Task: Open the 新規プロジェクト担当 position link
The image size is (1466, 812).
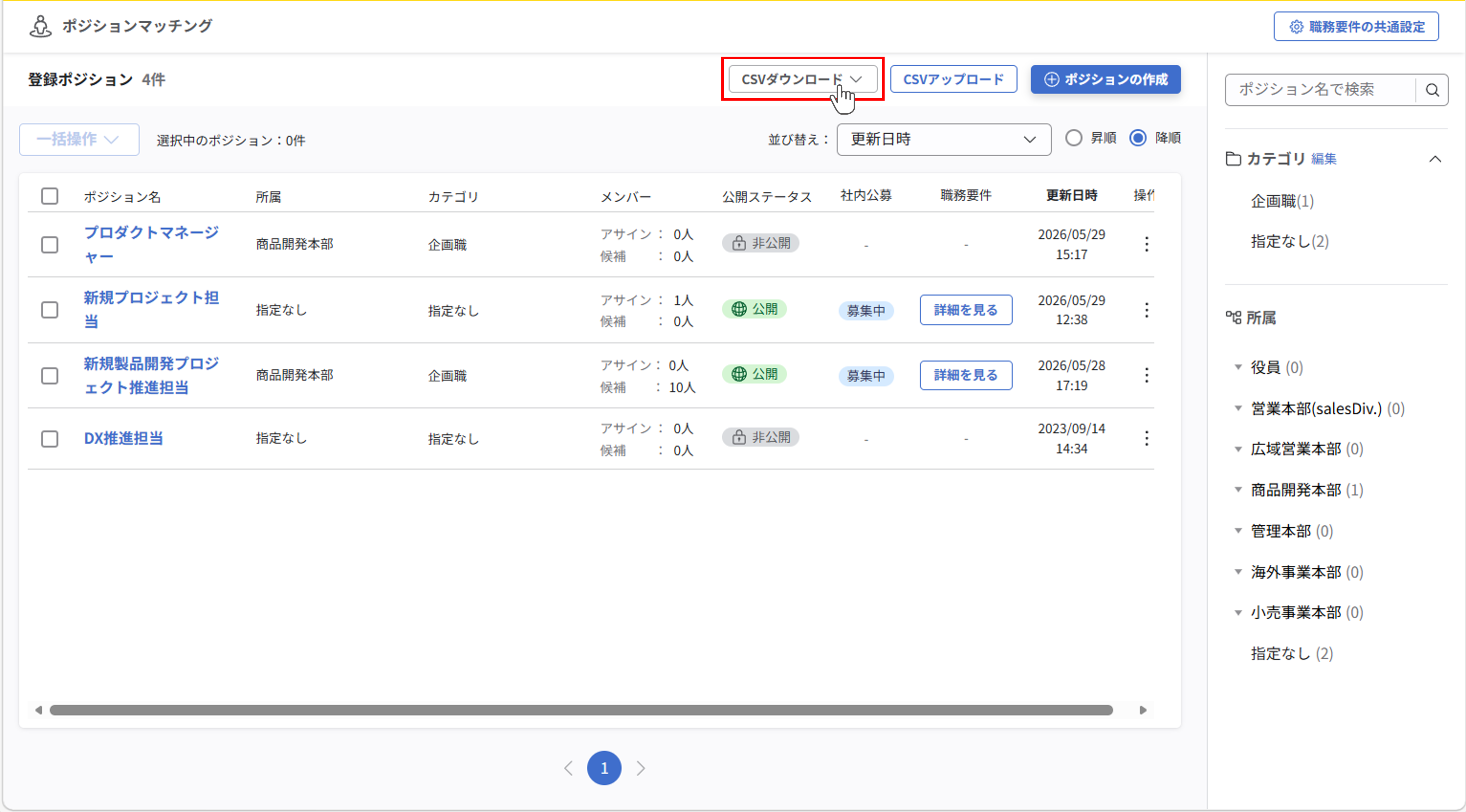Action: (x=151, y=310)
